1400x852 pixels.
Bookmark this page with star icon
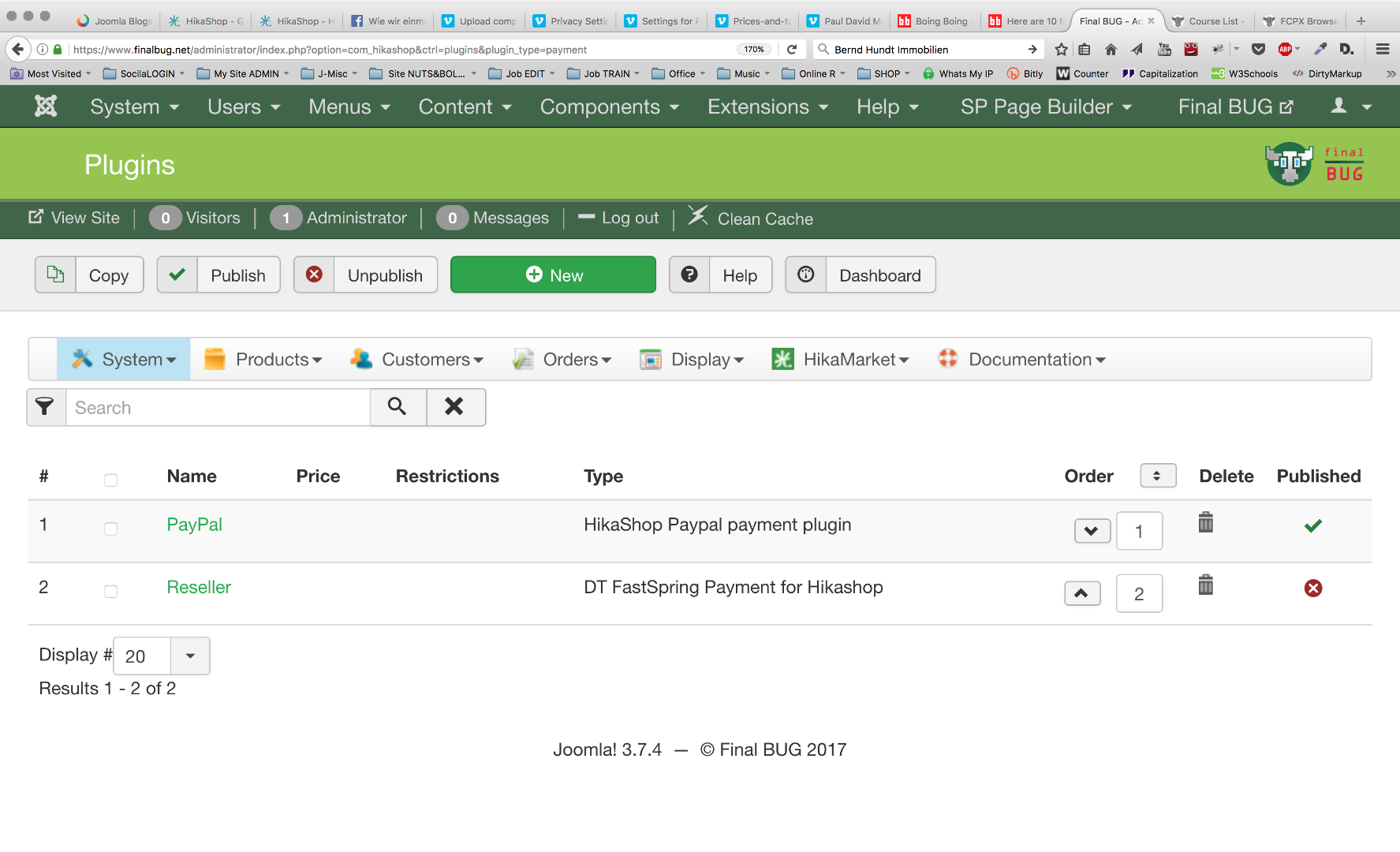pyautogui.click(x=1061, y=50)
